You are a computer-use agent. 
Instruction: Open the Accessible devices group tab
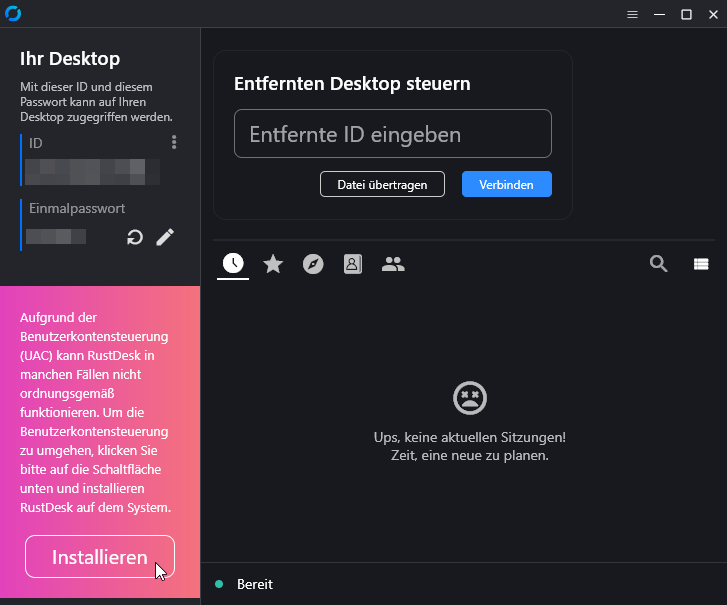pyautogui.click(x=393, y=264)
